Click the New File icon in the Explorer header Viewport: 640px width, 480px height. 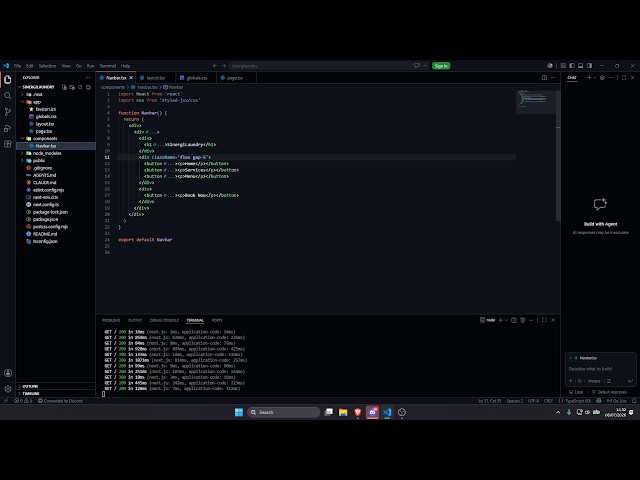click(x=64, y=87)
